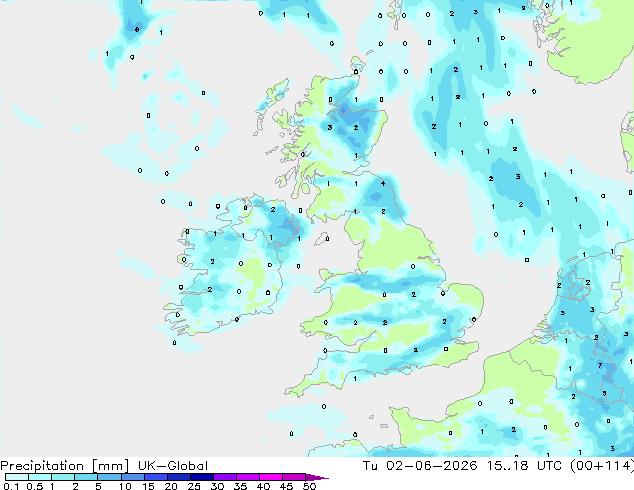Pick the 0.1–0.5 mm palest legend swatch
Viewport: 634px width, 490px height.
point(17,477)
